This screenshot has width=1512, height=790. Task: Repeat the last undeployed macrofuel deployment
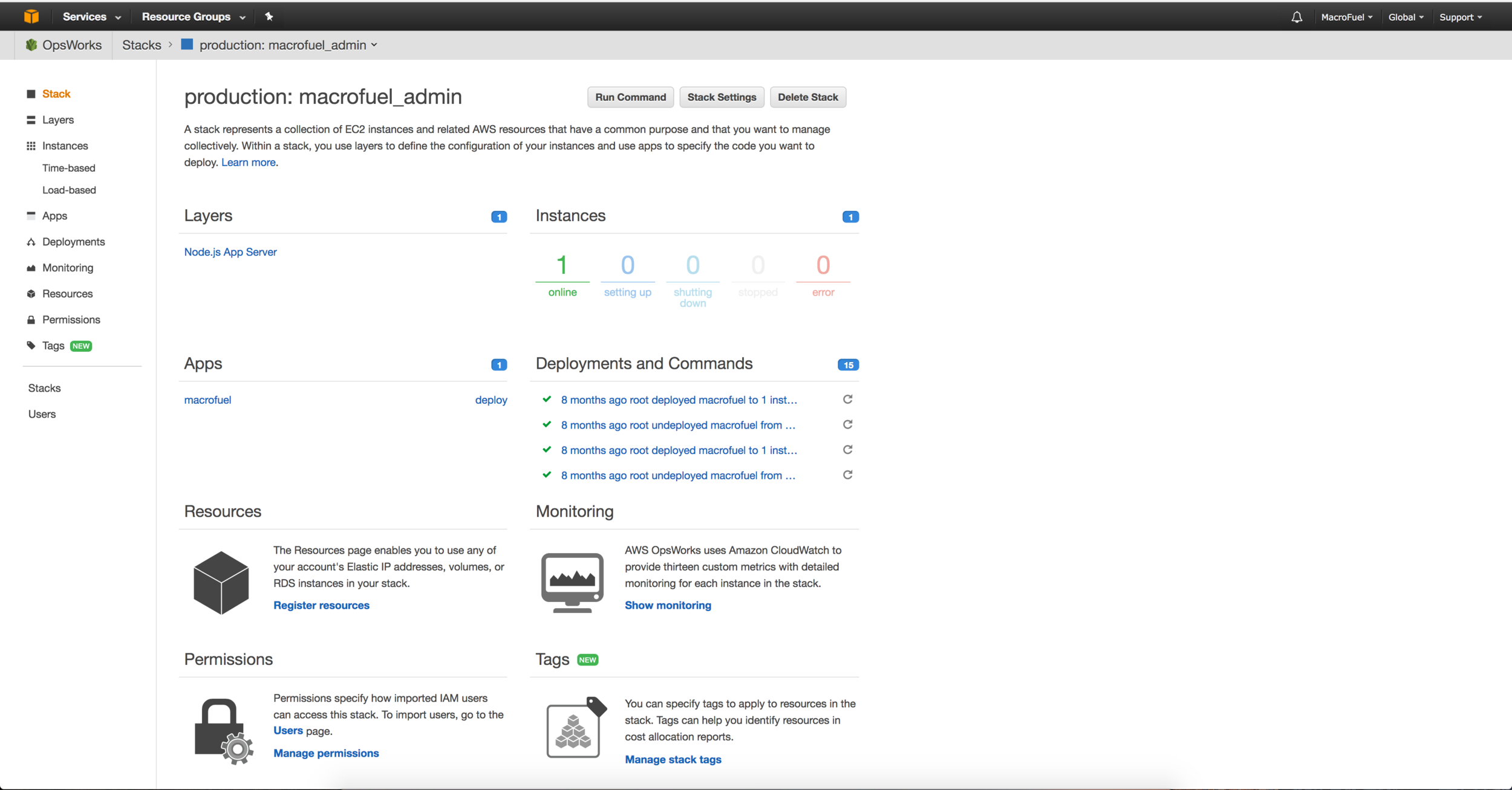[847, 475]
